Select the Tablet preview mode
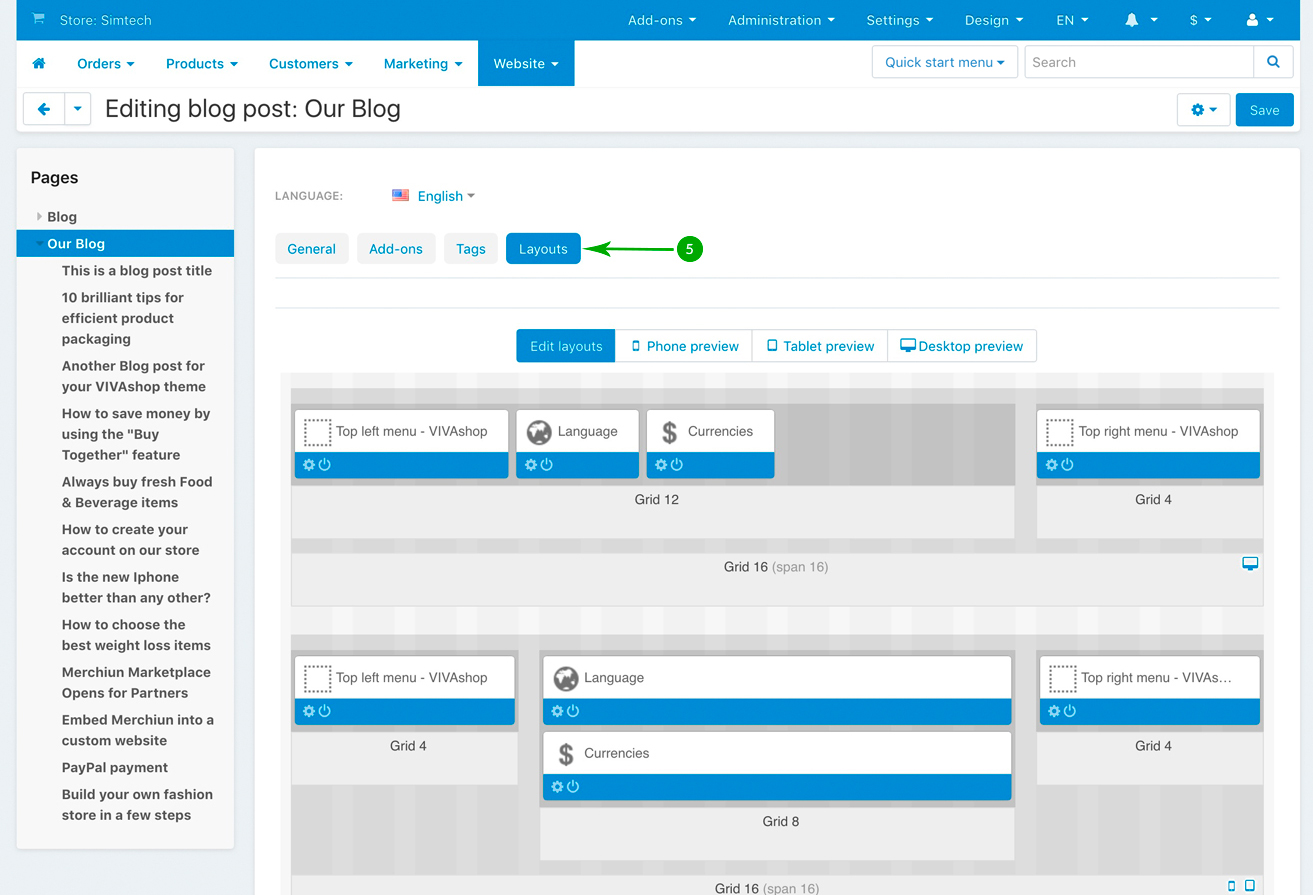The height and width of the screenshot is (895, 1313). pyautogui.click(x=819, y=346)
